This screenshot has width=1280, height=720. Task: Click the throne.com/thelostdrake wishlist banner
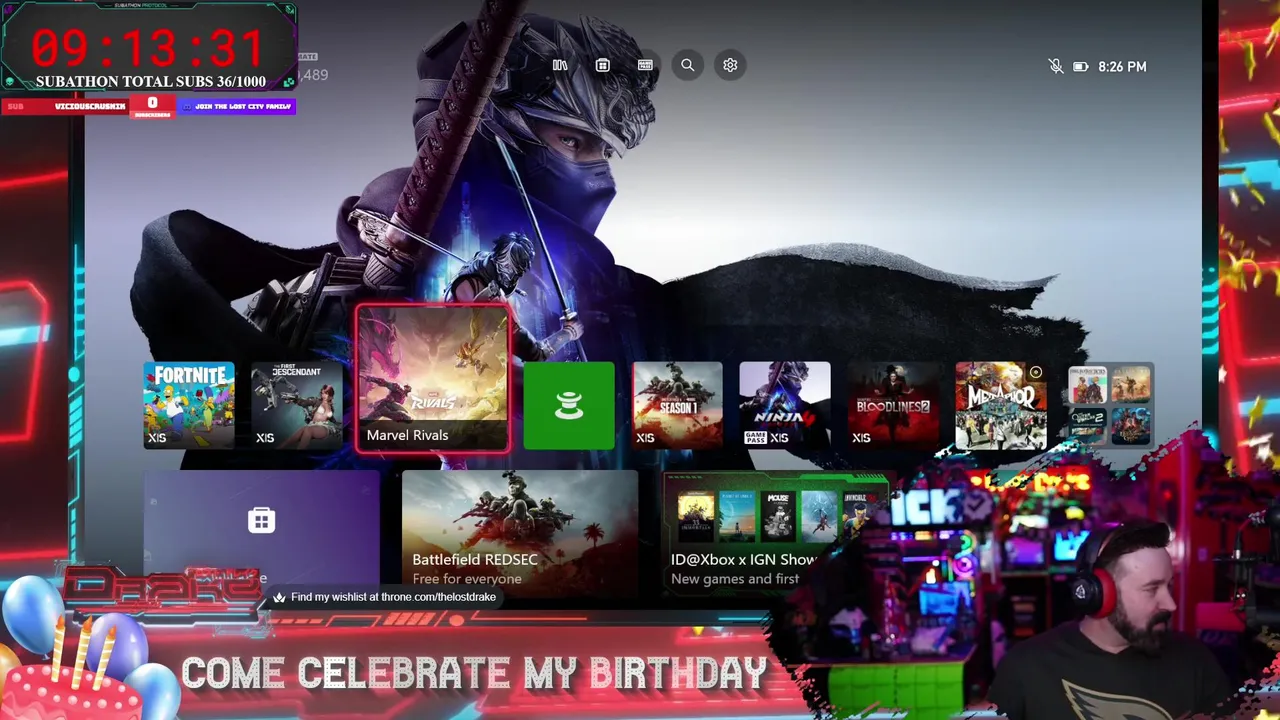click(x=385, y=597)
